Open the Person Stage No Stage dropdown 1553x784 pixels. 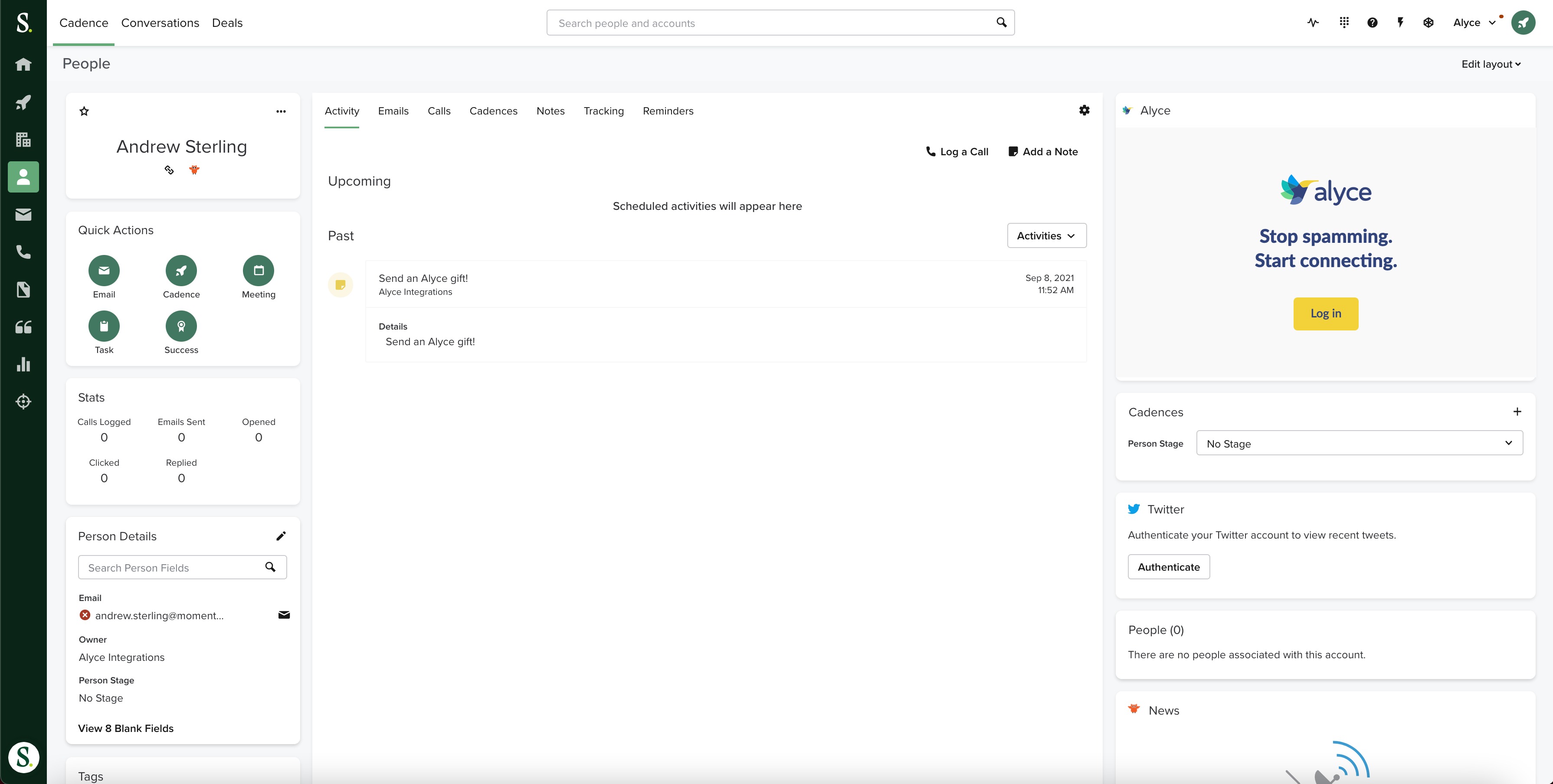(1359, 444)
